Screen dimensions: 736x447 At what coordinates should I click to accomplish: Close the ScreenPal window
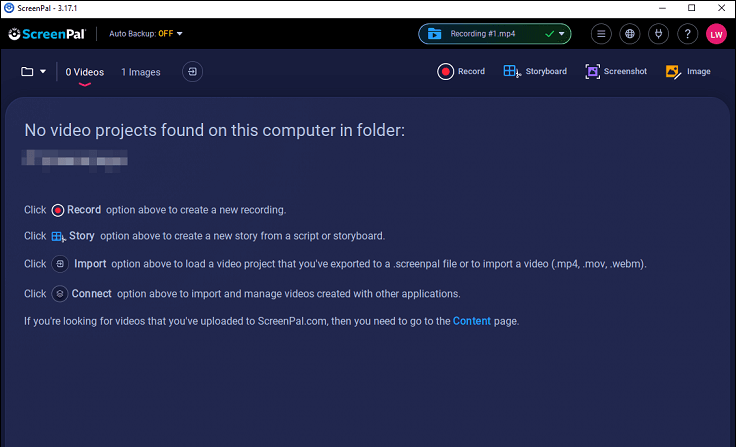(x=721, y=8)
